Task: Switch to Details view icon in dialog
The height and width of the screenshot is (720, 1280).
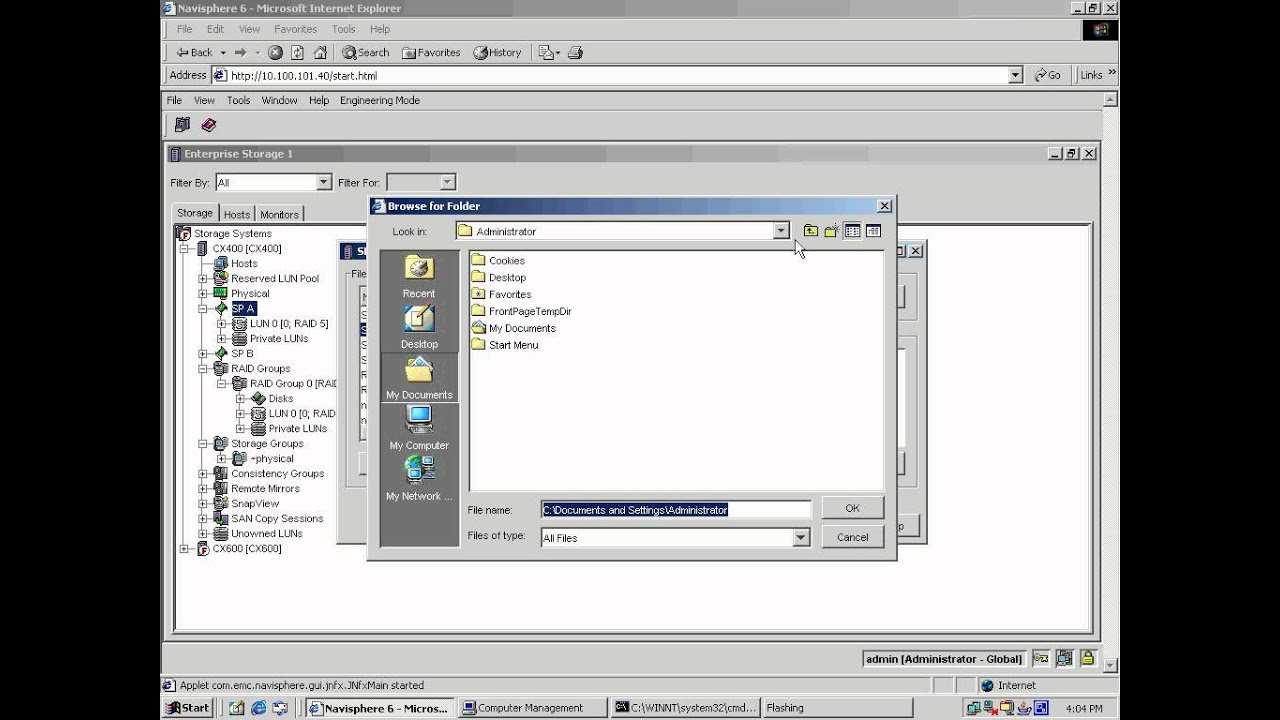Action: 873,231
